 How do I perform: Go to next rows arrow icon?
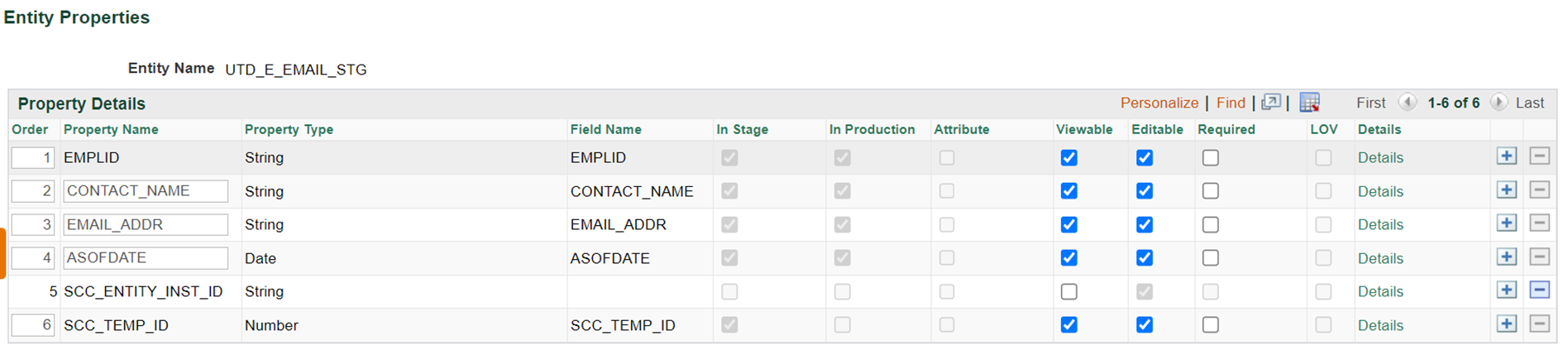click(1499, 103)
